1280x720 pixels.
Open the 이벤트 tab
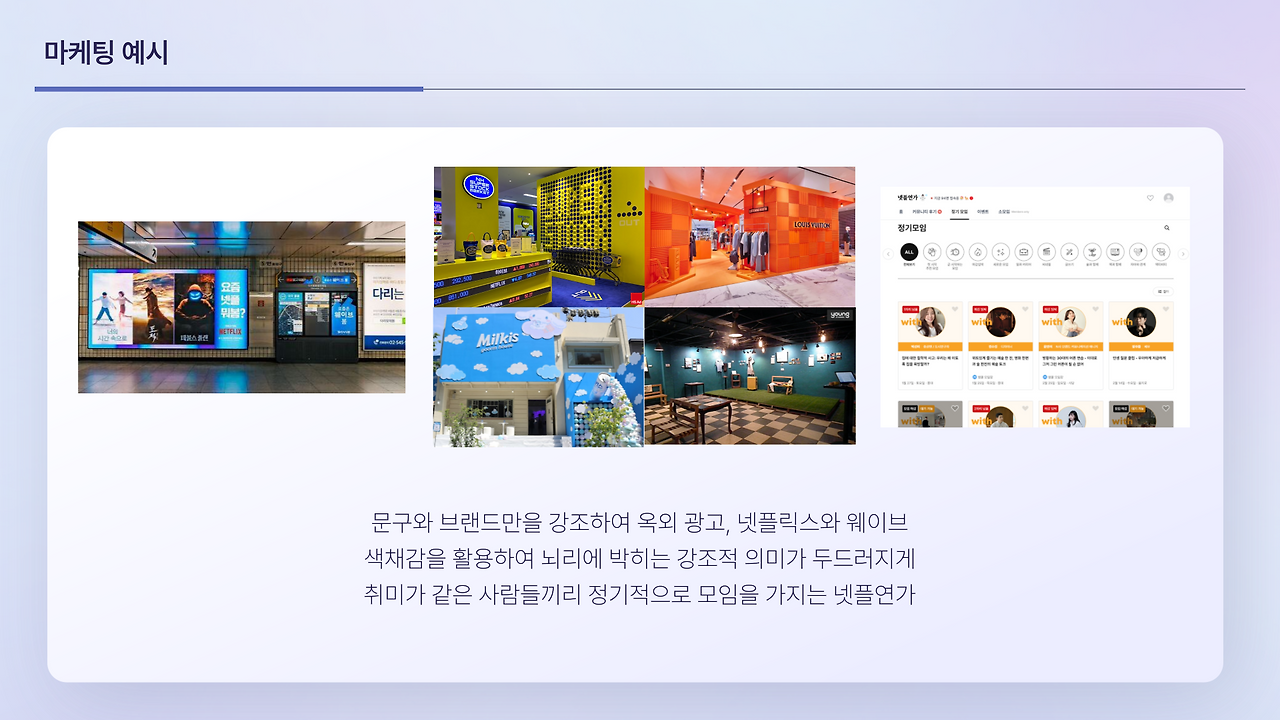click(984, 212)
